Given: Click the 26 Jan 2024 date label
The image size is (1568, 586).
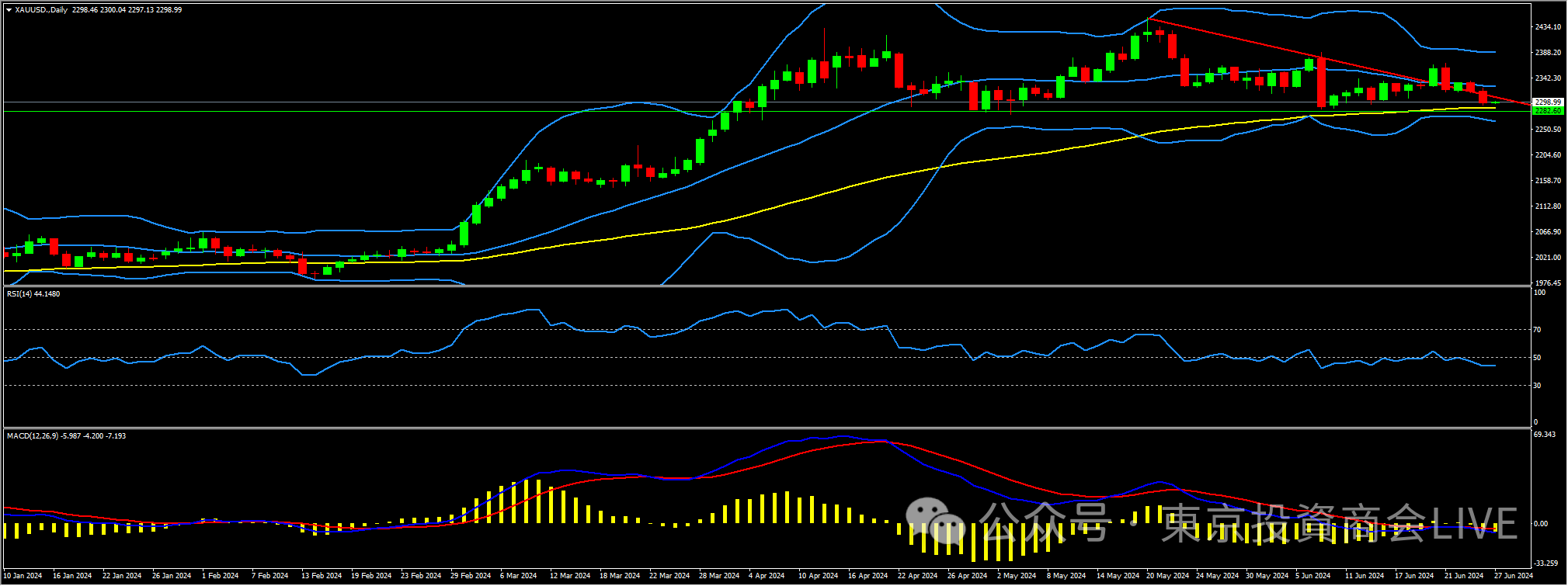Looking at the screenshot, I should coord(172,576).
